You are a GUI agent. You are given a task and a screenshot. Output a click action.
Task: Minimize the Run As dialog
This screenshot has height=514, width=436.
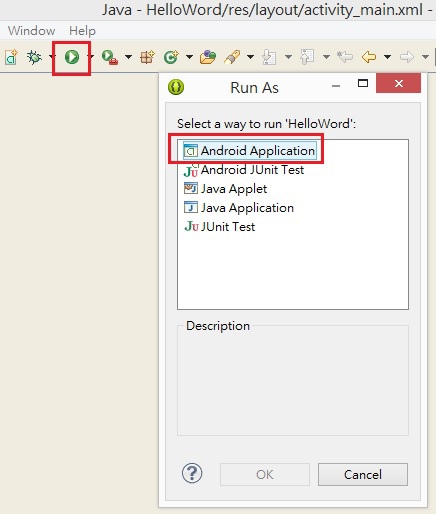tap(336, 86)
